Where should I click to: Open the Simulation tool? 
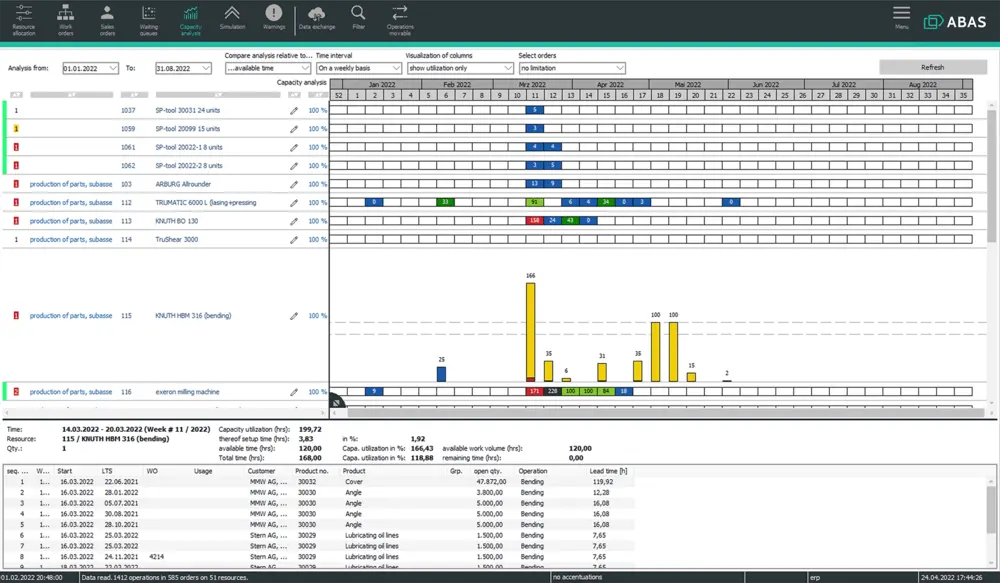pyautogui.click(x=232, y=18)
